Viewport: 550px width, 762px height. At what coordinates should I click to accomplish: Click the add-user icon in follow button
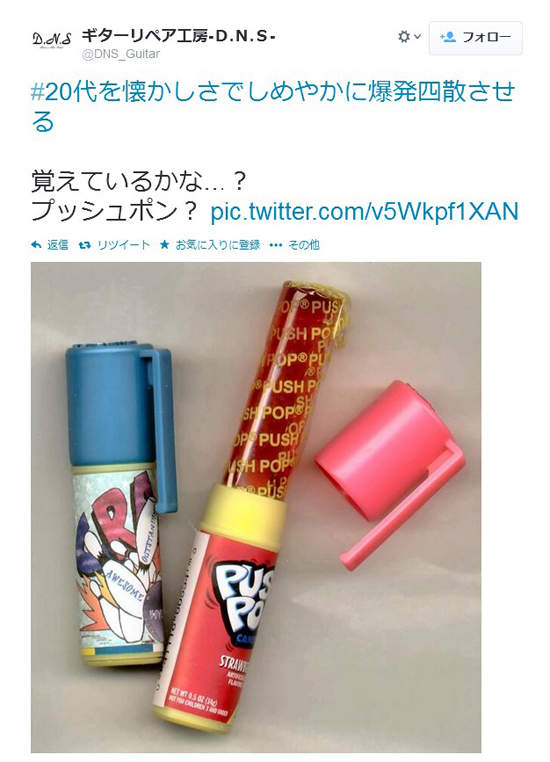click(447, 37)
